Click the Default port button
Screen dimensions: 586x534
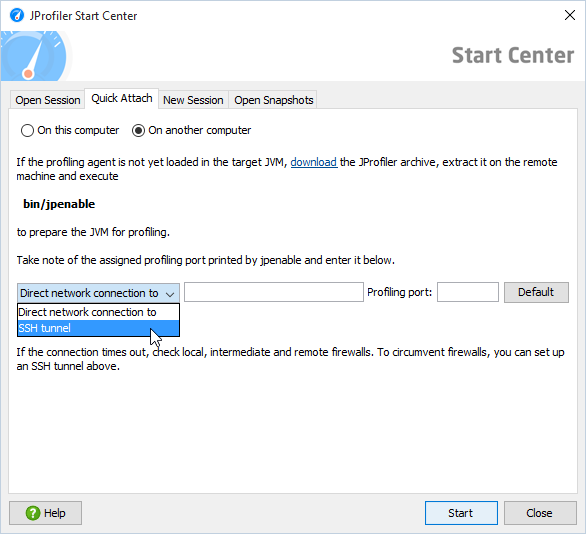[x=536, y=292]
